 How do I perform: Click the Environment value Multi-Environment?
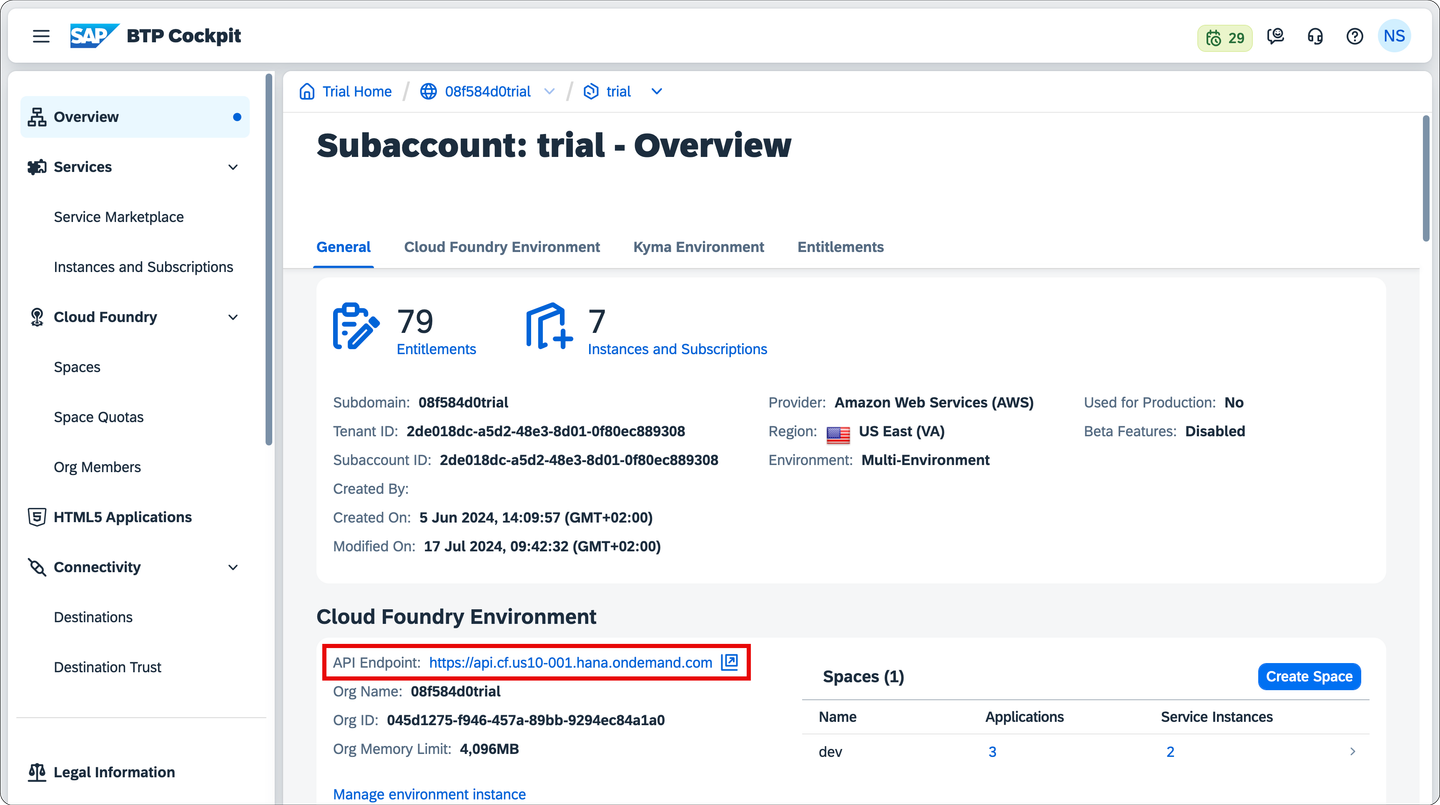[926, 460]
